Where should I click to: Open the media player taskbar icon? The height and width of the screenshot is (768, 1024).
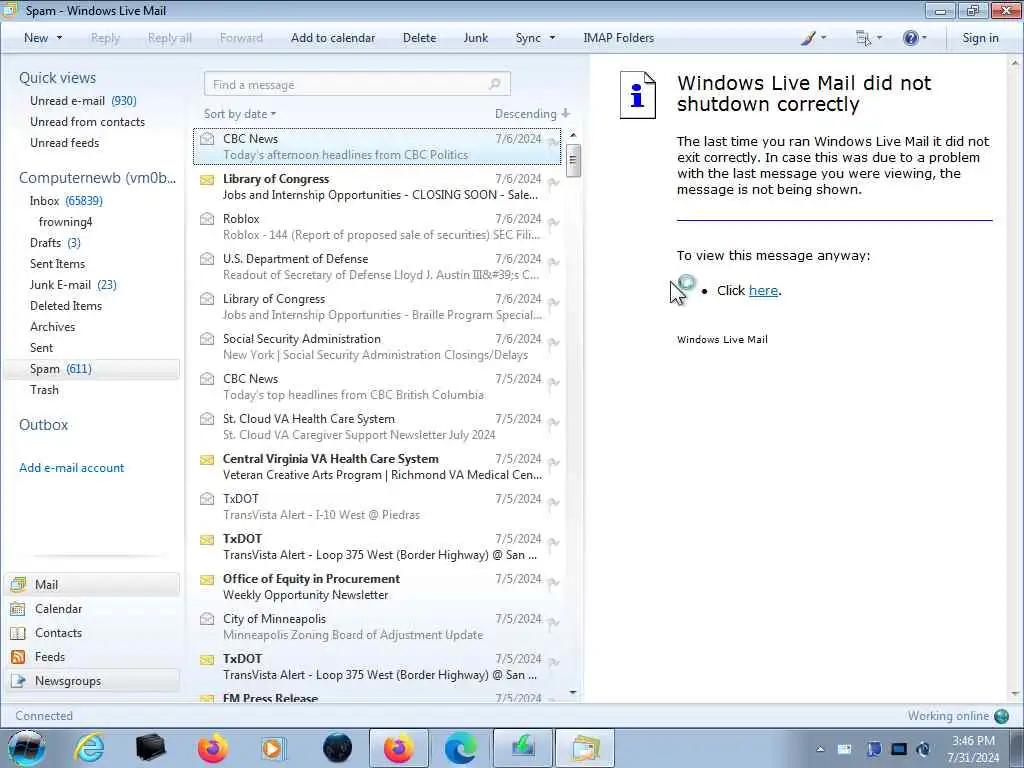coord(272,748)
